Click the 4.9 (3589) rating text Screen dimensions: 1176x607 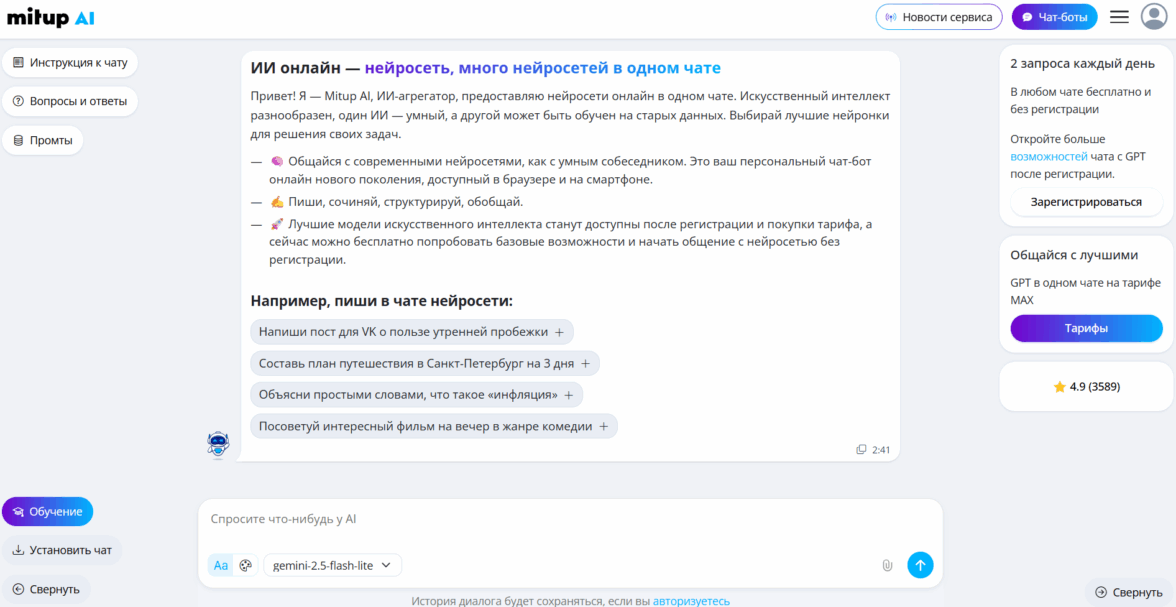pos(1095,387)
